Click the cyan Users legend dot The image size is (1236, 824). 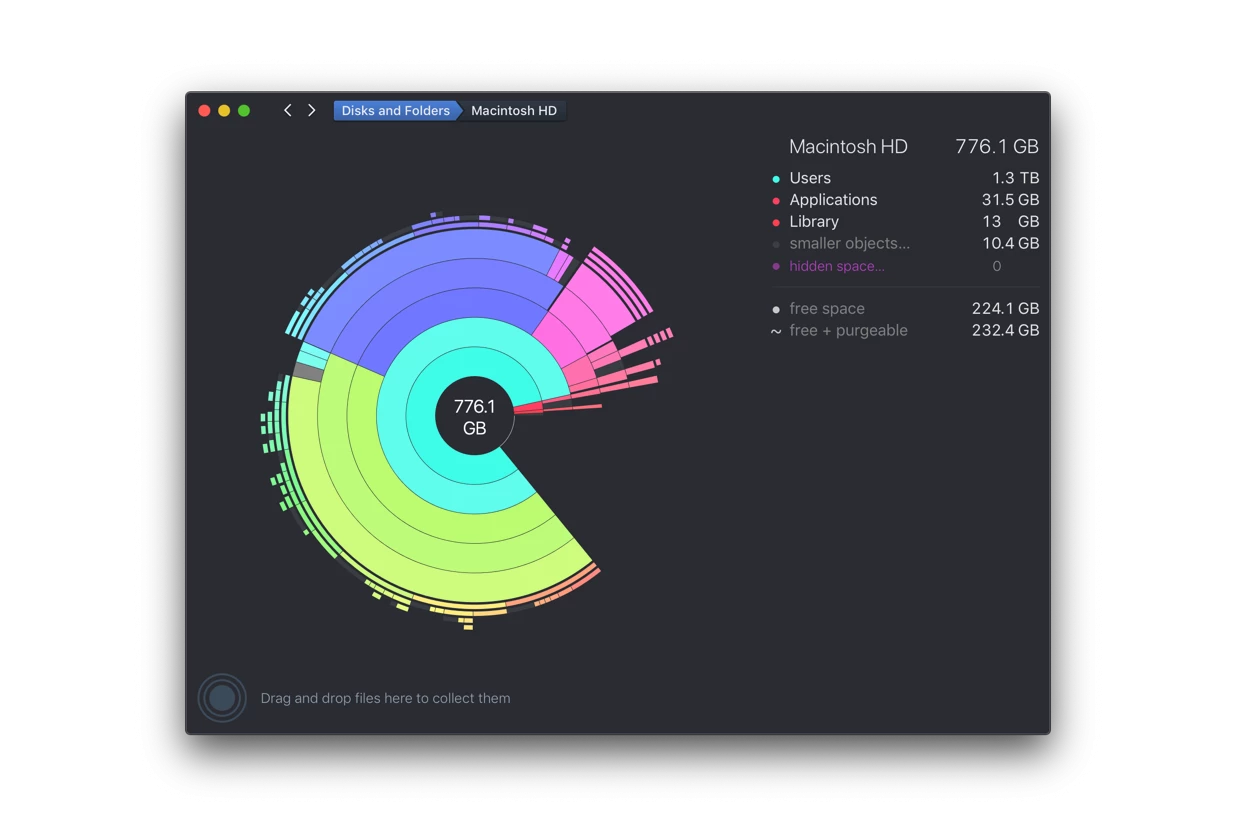pyautogui.click(x=776, y=179)
